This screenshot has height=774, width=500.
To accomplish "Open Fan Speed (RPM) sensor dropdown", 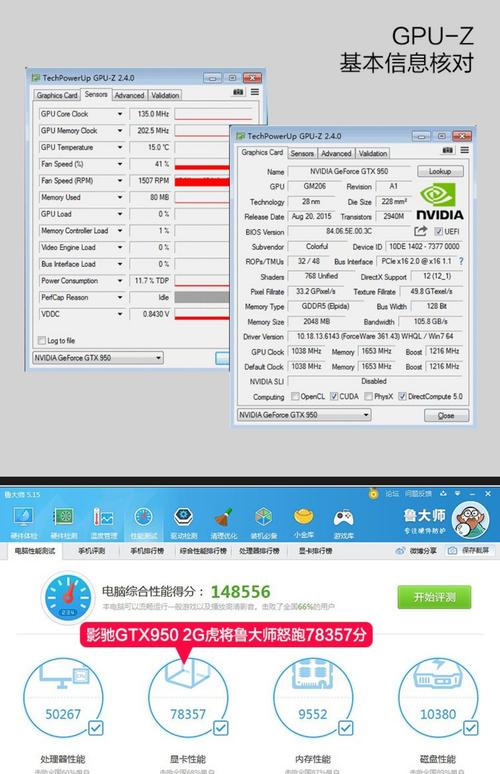I will tap(120, 181).
